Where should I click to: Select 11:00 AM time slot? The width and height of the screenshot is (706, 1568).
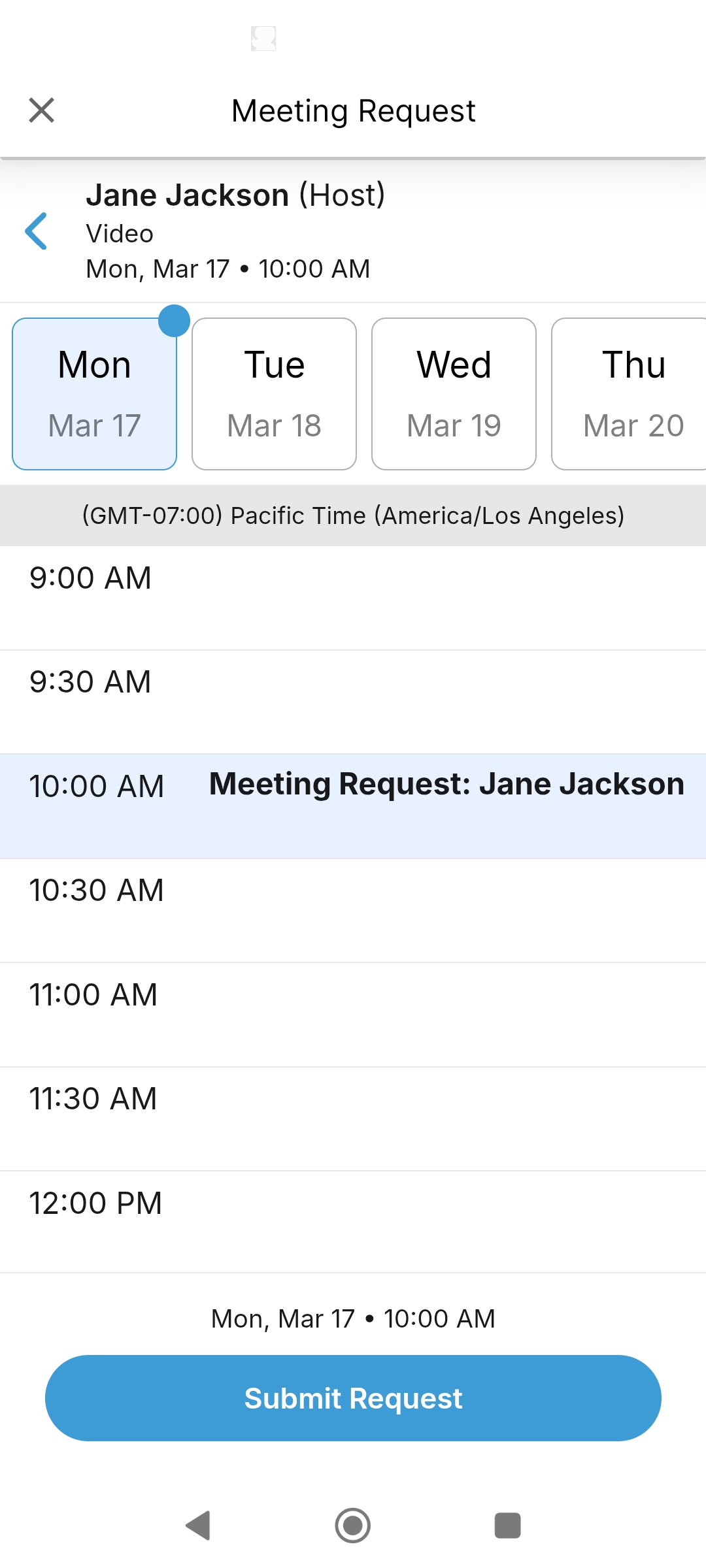[353, 1014]
